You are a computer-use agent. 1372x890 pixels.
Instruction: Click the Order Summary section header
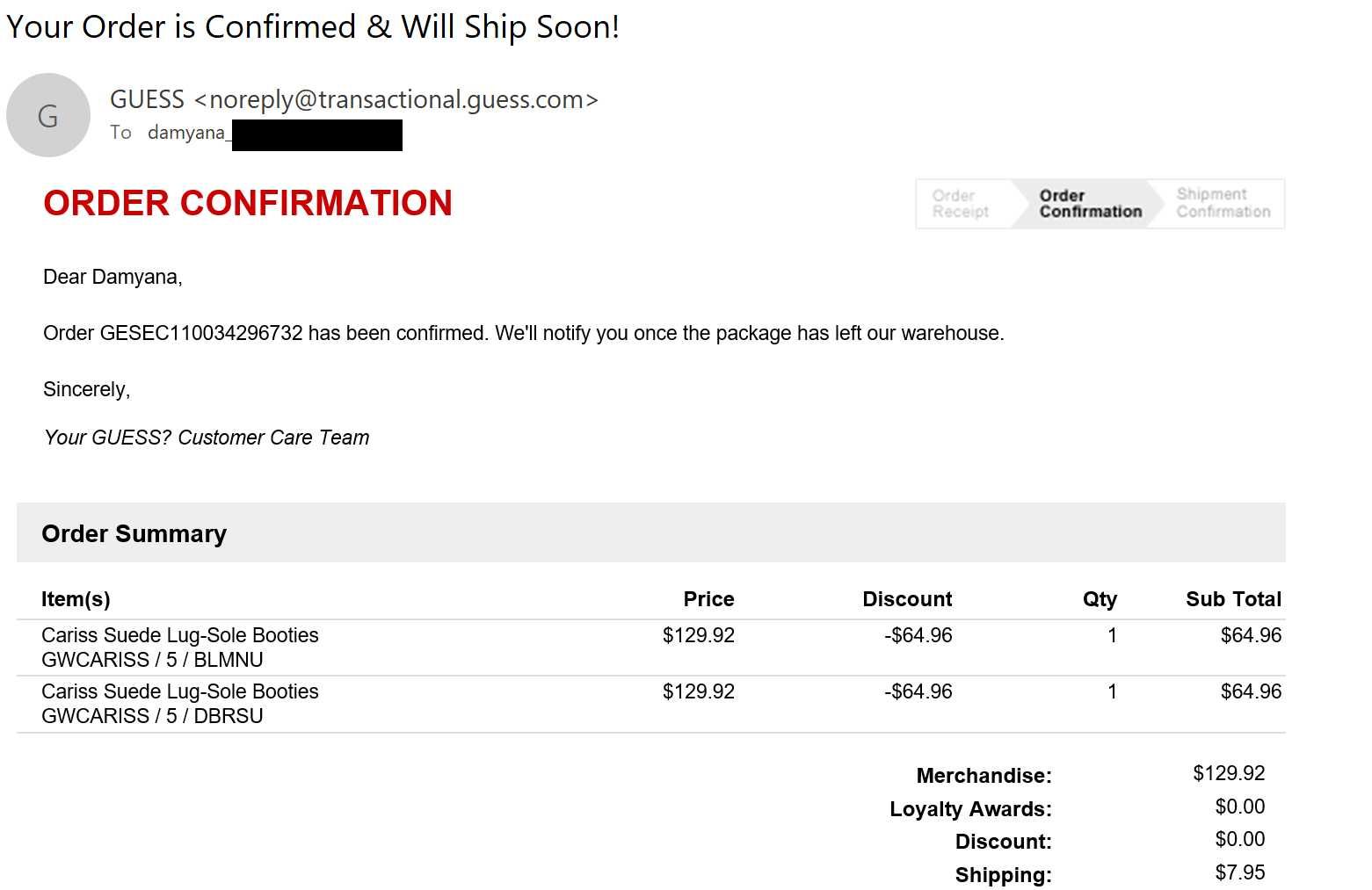(x=651, y=533)
